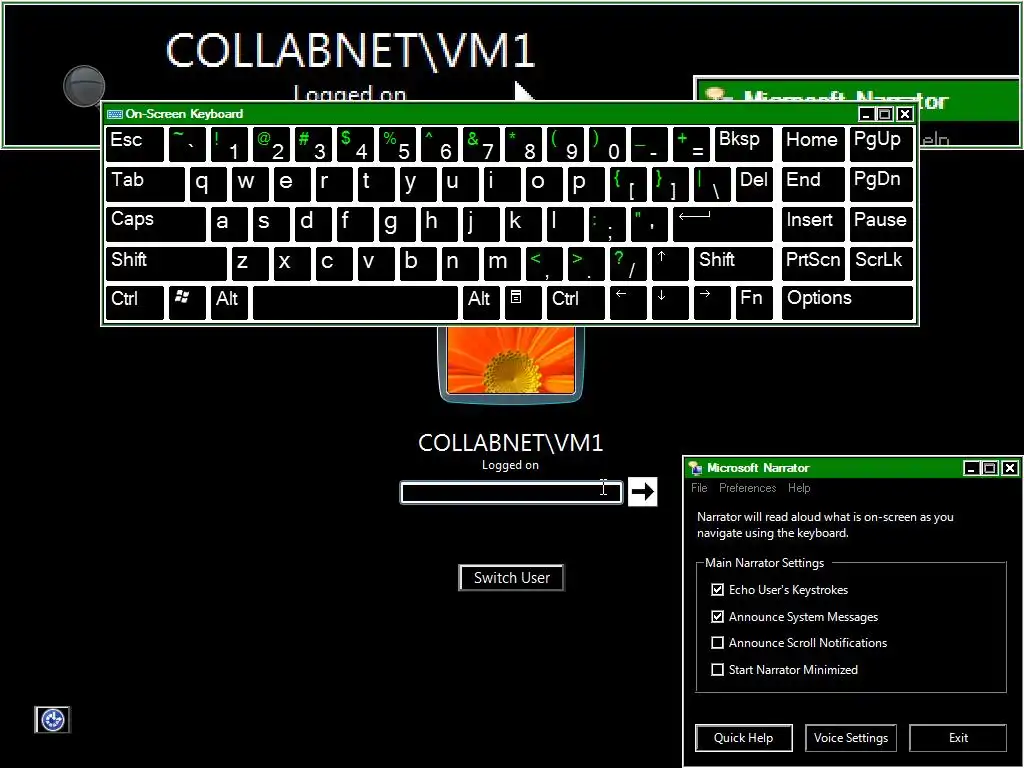The height and width of the screenshot is (768, 1024).
Task: Hit the left arrow key on keyboard
Action: click(x=628, y=302)
